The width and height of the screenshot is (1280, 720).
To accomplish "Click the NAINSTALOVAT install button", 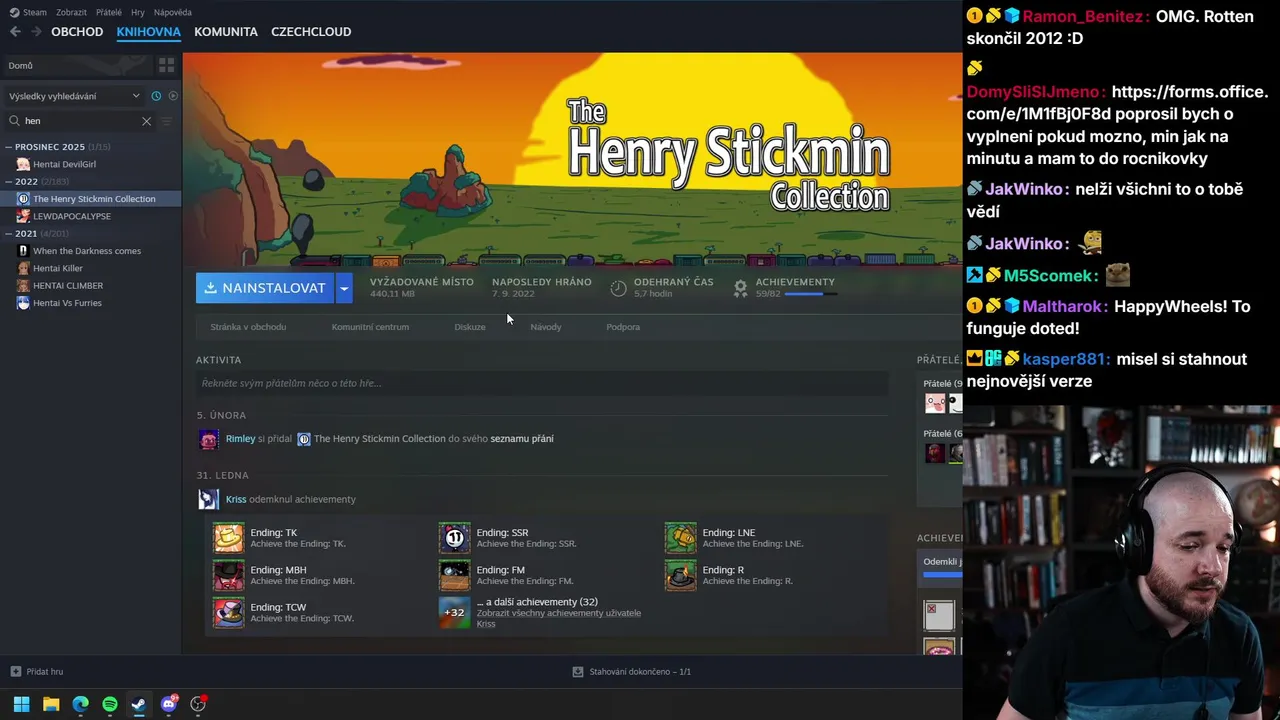I will (x=265, y=288).
